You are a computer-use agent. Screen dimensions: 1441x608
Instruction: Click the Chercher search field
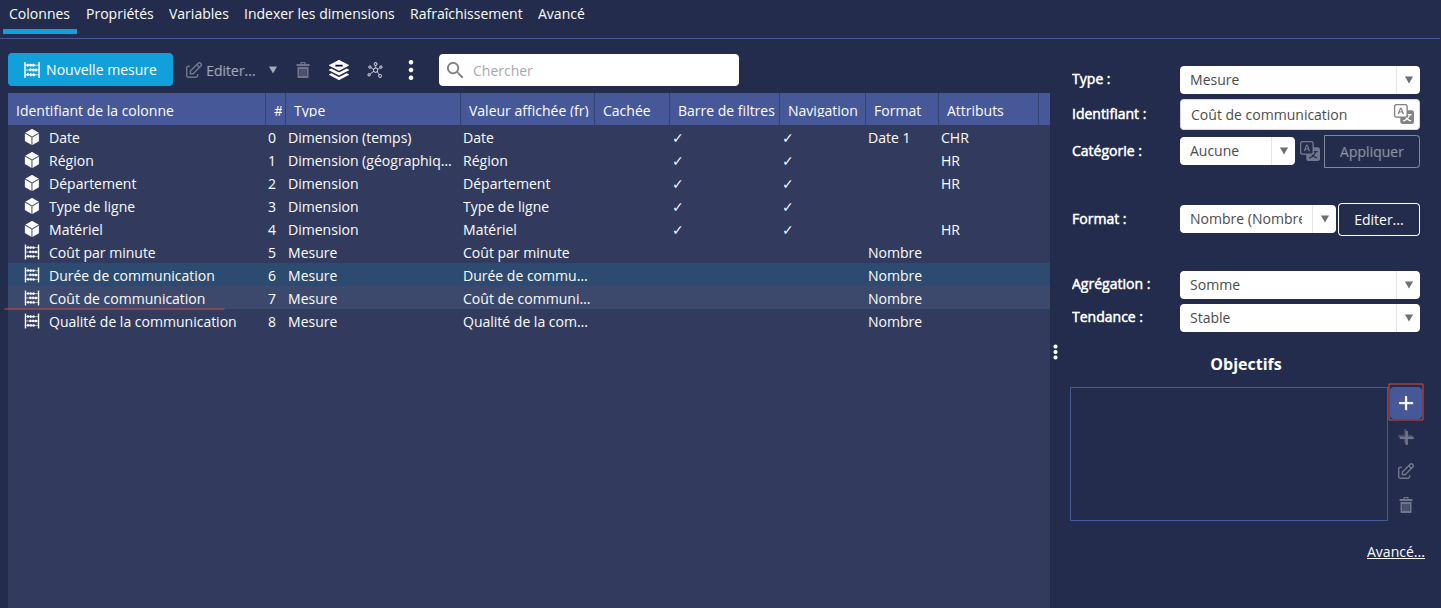pos(600,70)
